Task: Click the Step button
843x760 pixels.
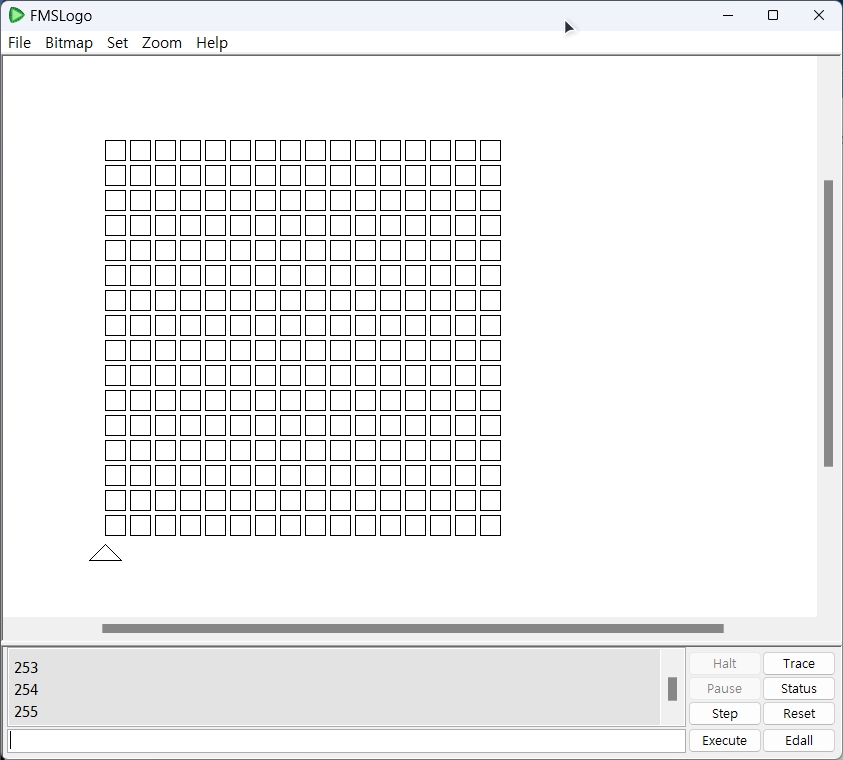Action: (724, 713)
